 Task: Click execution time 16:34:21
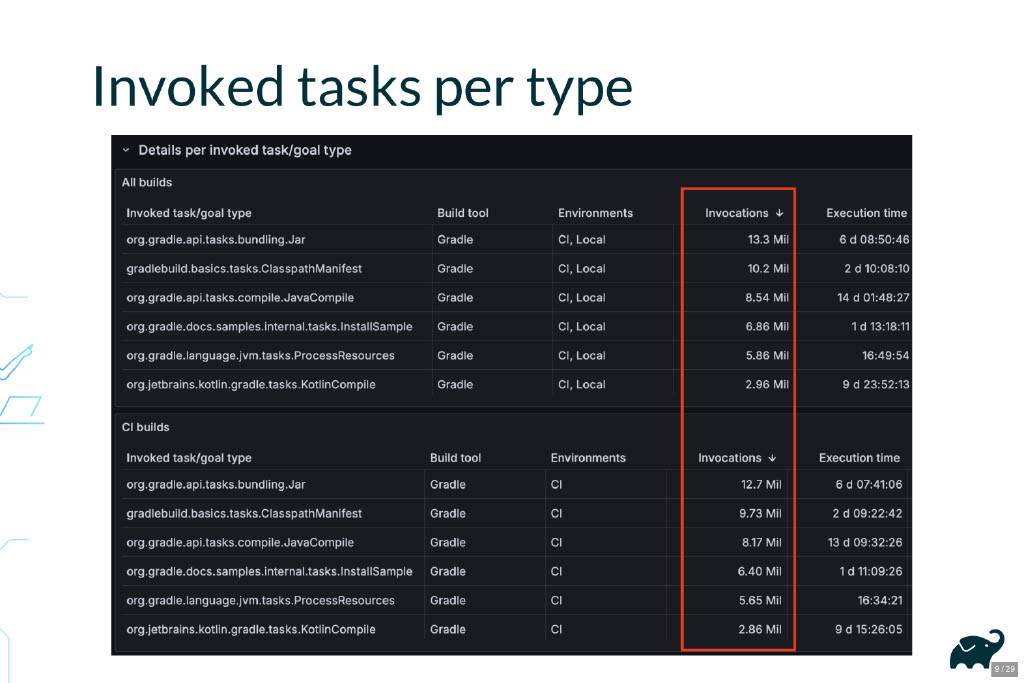point(880,601)
